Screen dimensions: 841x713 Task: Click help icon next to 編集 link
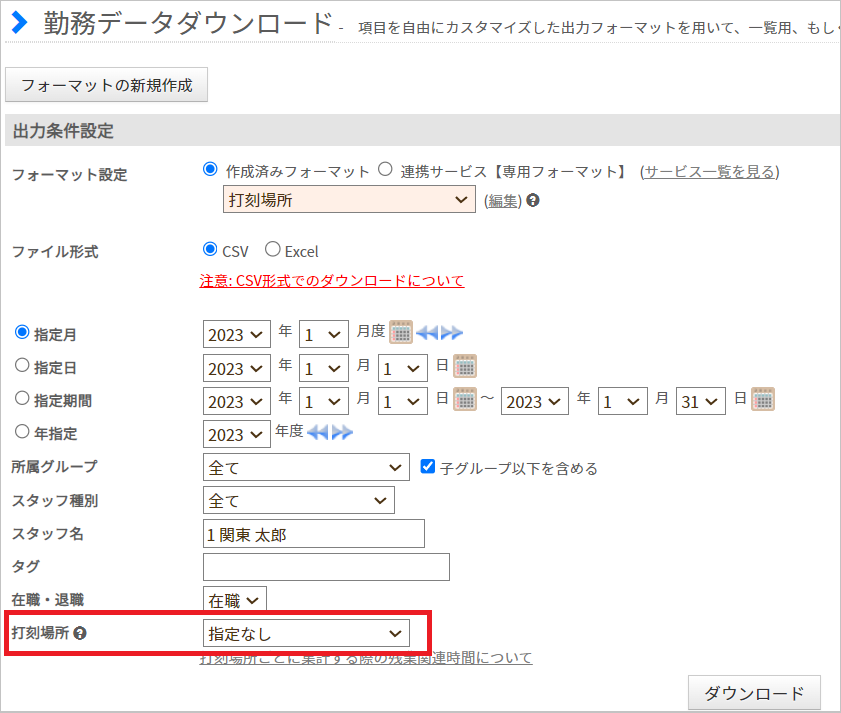point(533,200)
